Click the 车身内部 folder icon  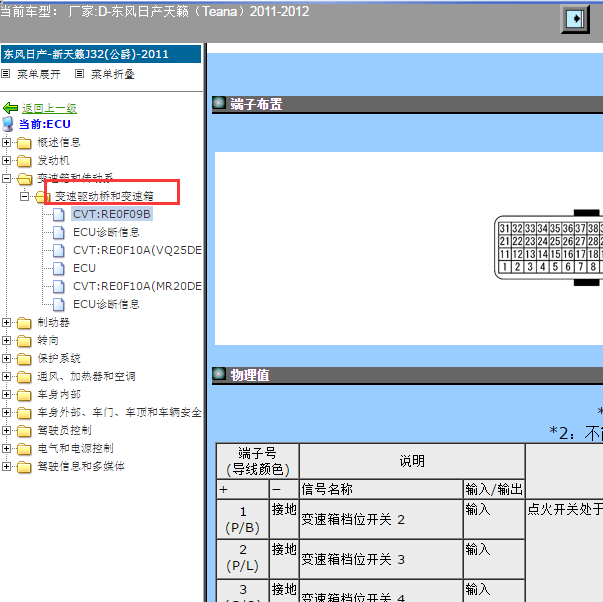tap(24, 395)
